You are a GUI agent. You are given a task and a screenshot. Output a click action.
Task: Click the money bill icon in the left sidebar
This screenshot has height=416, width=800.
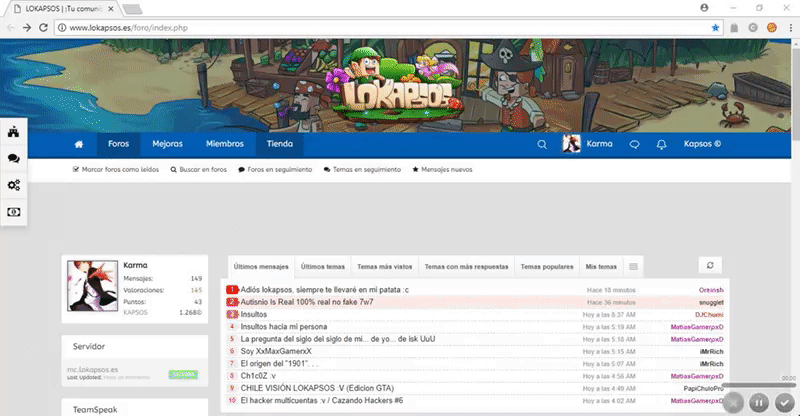14,212
